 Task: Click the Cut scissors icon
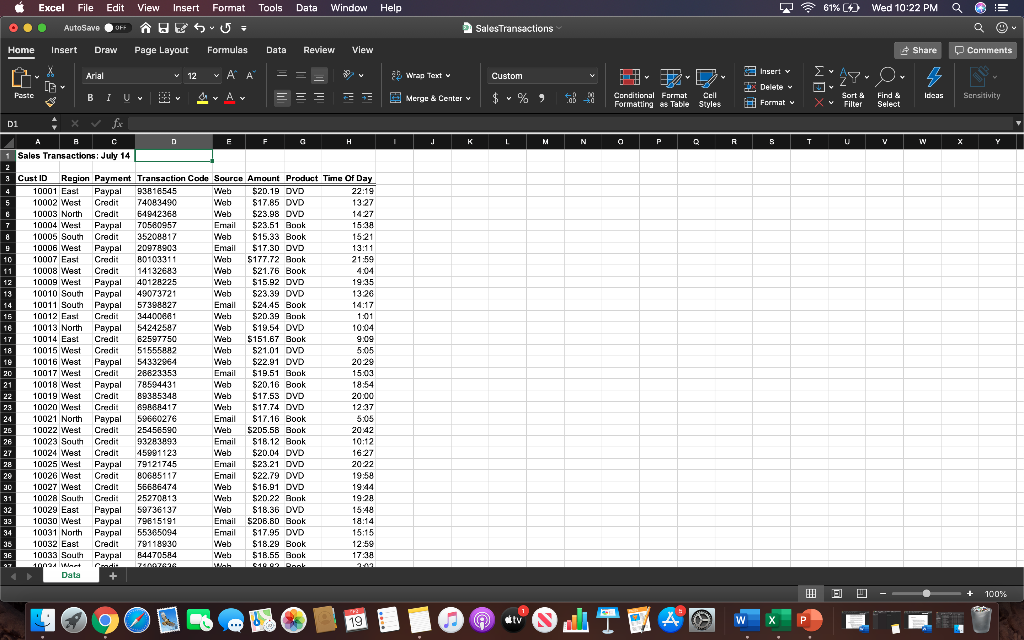(x=50, y=71)
